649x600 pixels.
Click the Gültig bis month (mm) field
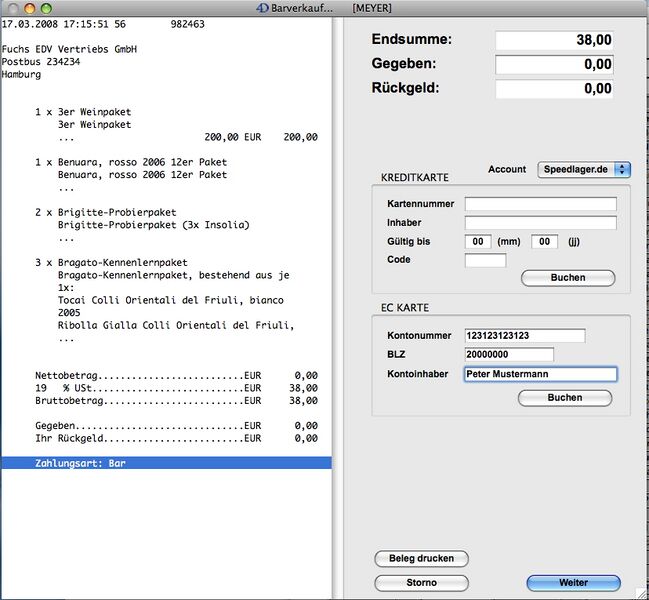(479, 242)
